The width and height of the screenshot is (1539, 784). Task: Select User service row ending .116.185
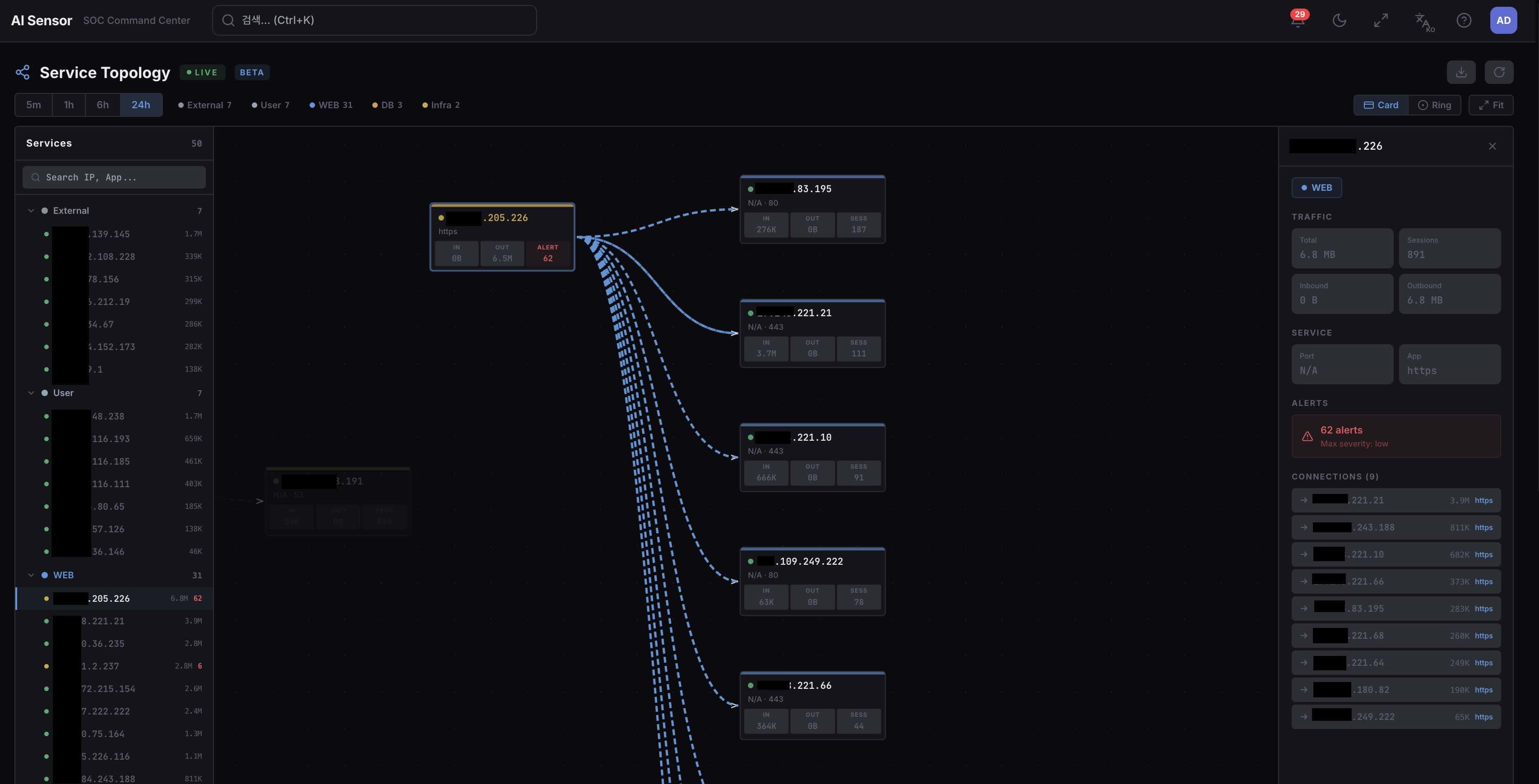(114, 461)
